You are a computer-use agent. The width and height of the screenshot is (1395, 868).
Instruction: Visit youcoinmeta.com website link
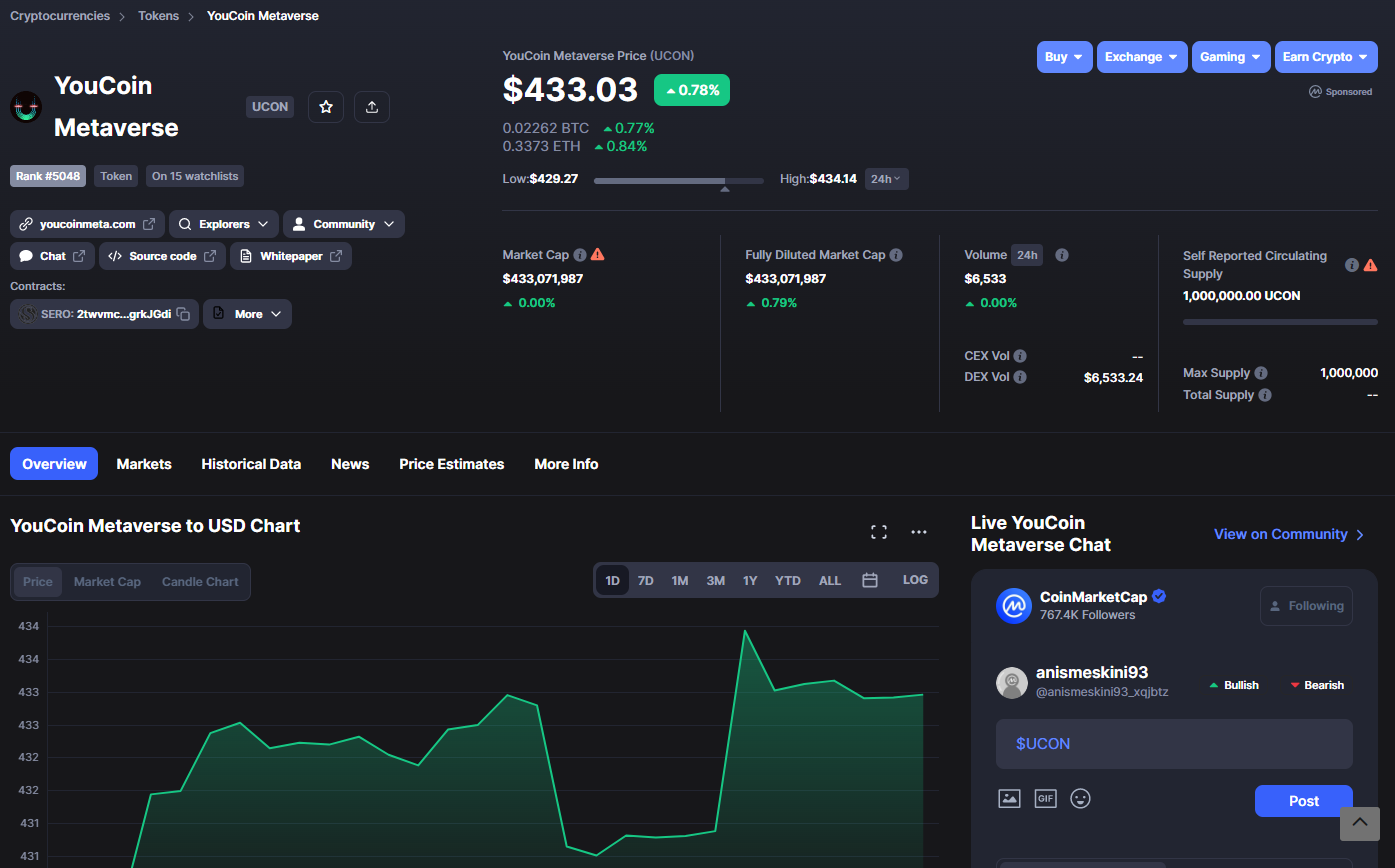[87, 224]
